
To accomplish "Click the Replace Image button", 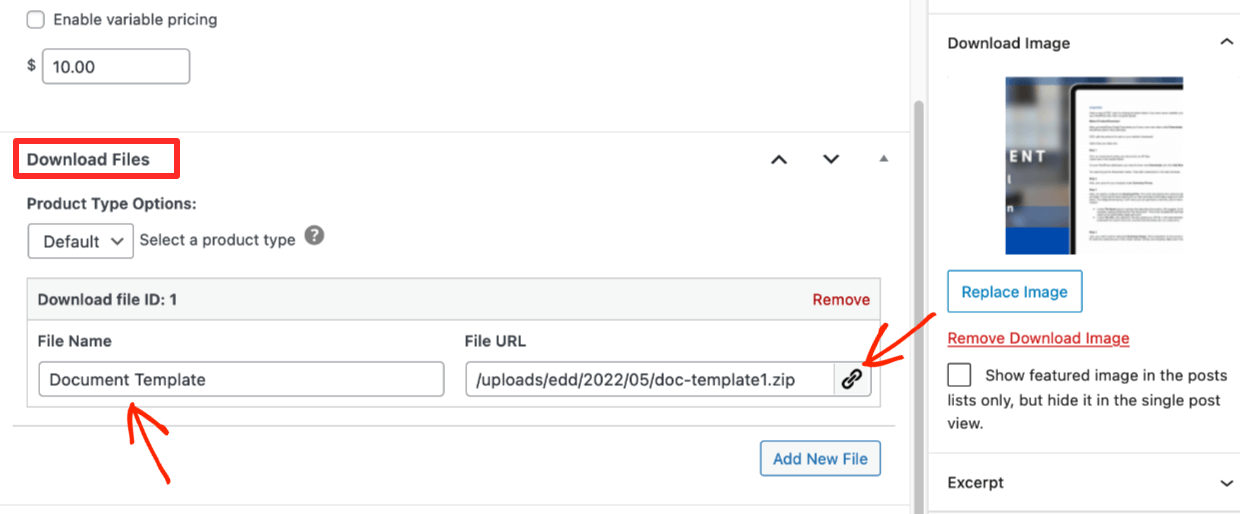I will 1014,292.
